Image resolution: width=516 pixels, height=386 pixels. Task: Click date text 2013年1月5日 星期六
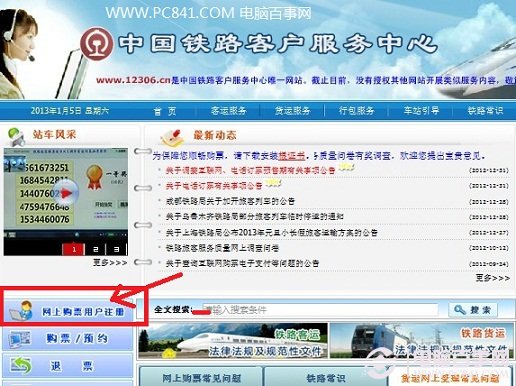tap(70, 111)
